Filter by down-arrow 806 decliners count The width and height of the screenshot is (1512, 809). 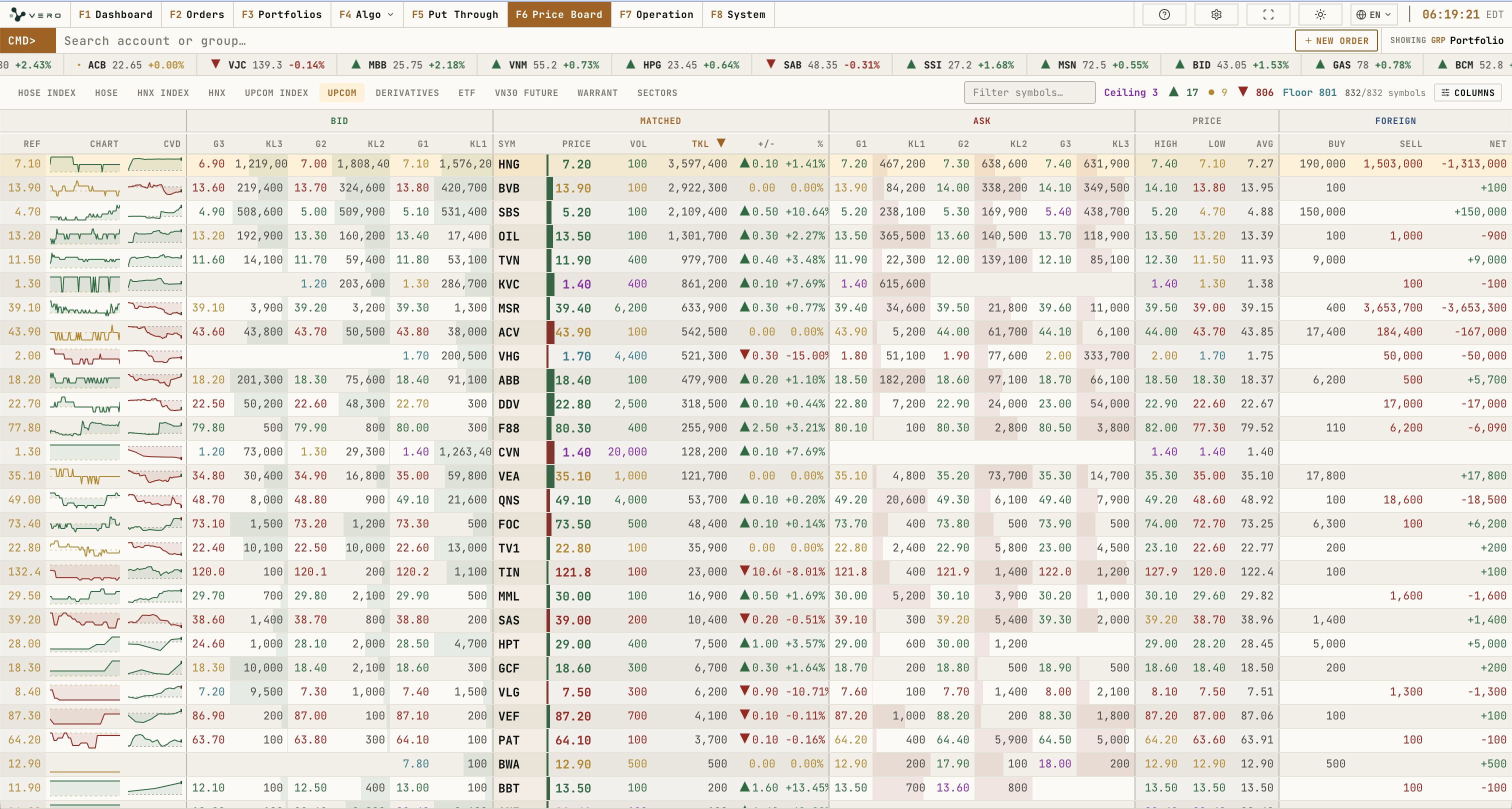(1255, 93)
